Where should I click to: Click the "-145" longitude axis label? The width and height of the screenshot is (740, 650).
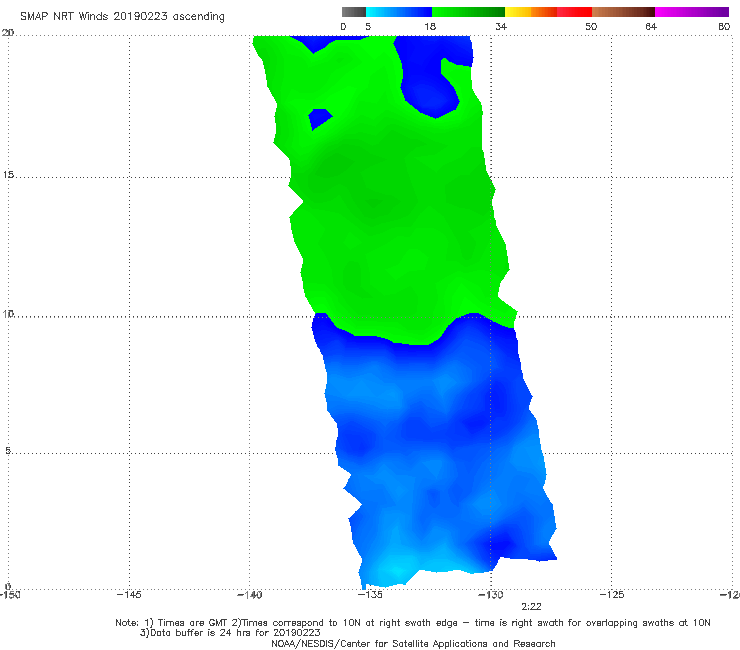coord(129,595)
